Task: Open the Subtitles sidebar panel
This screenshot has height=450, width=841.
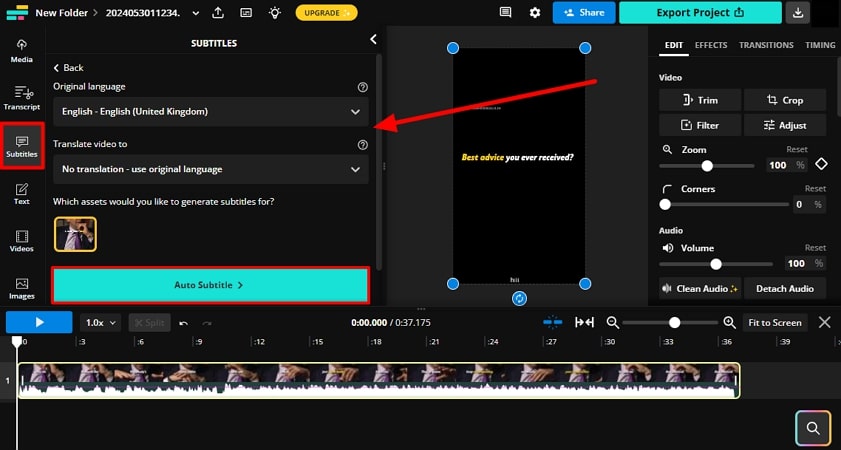Action: point(21,146)
